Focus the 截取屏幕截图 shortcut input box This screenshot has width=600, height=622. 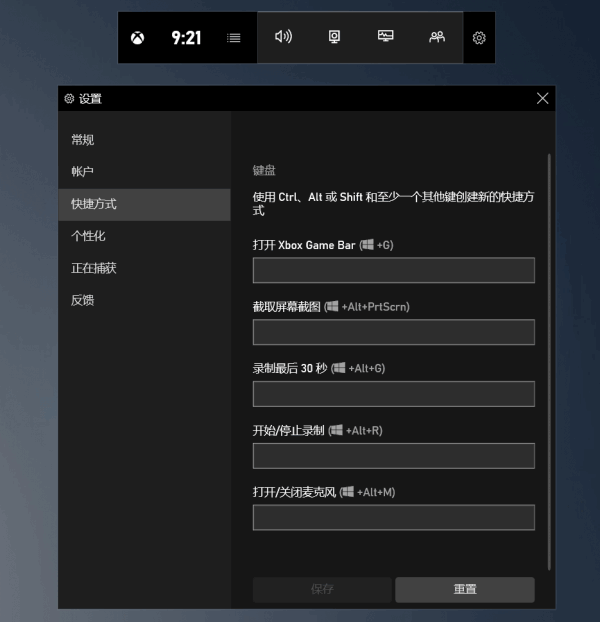[393, 333]
